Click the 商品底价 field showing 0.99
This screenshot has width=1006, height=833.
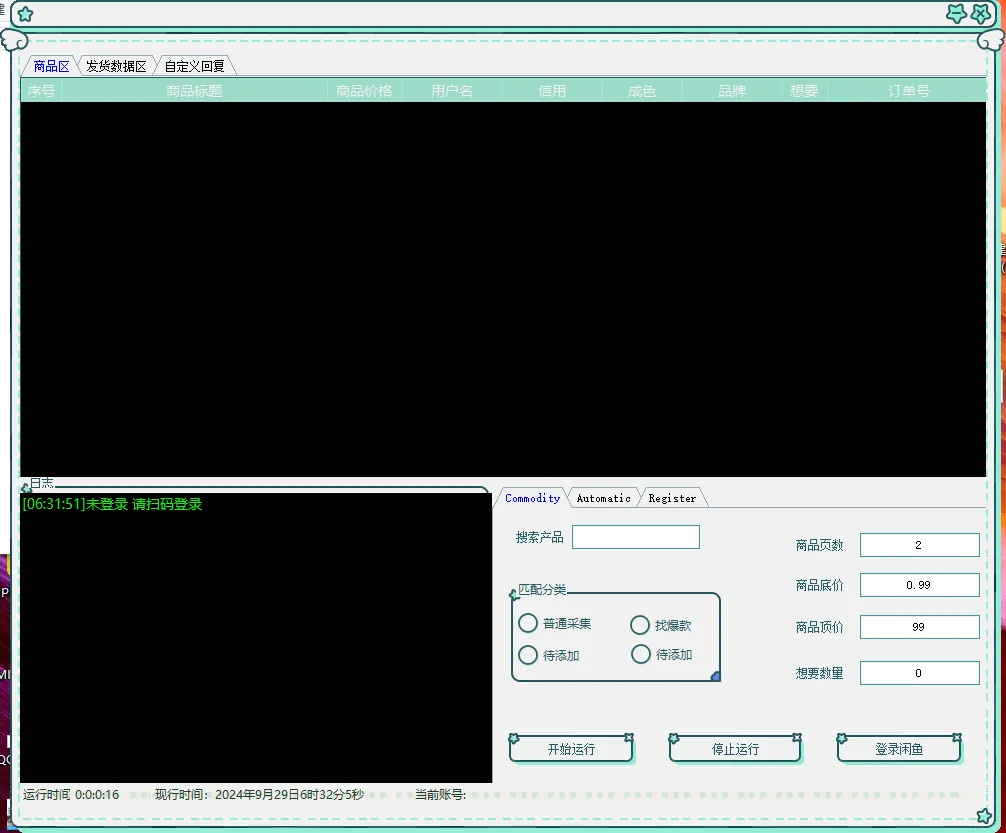pos(919,585)
